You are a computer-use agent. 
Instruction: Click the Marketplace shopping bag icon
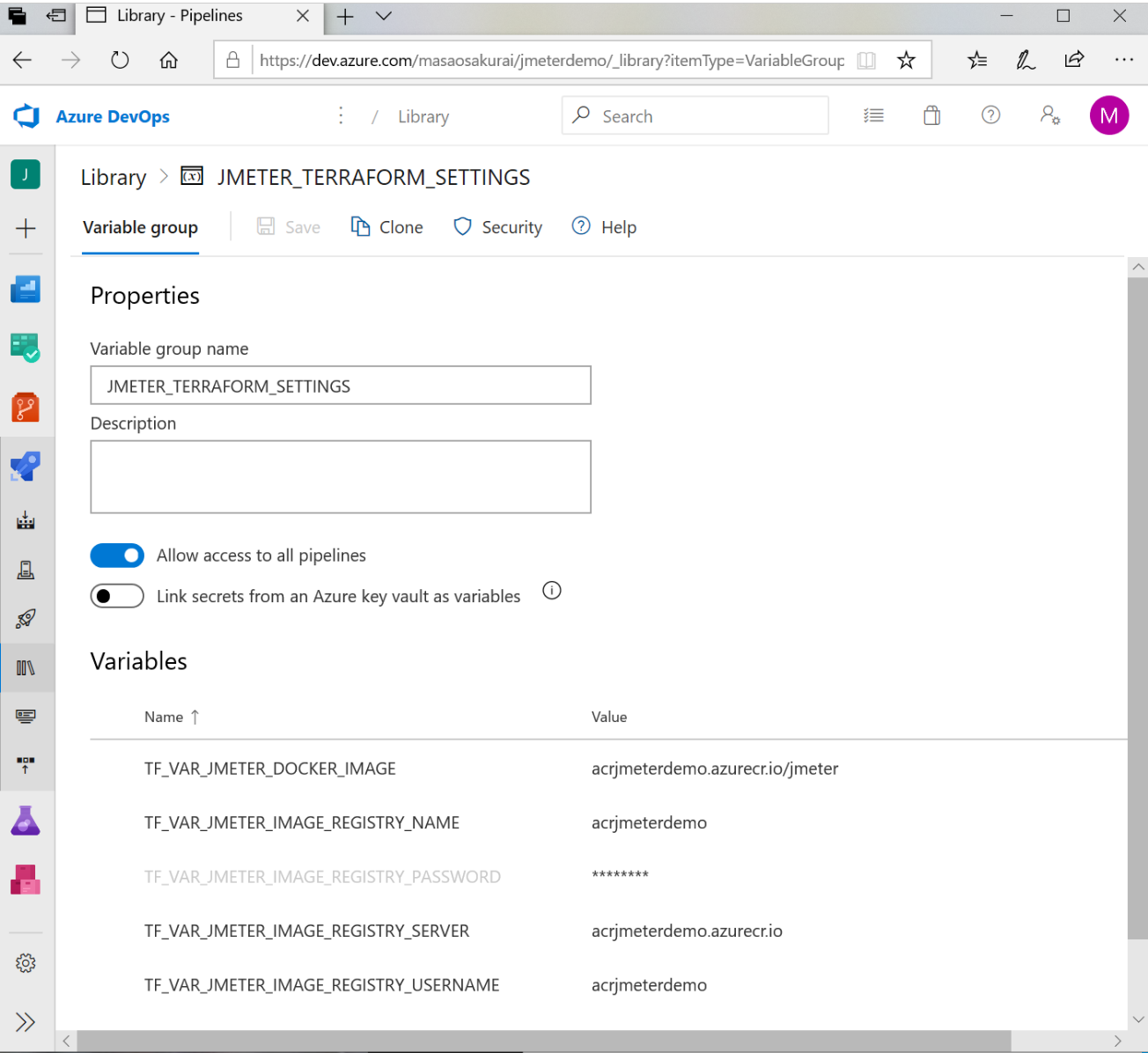pyautogui.click(x=931, y=115)
